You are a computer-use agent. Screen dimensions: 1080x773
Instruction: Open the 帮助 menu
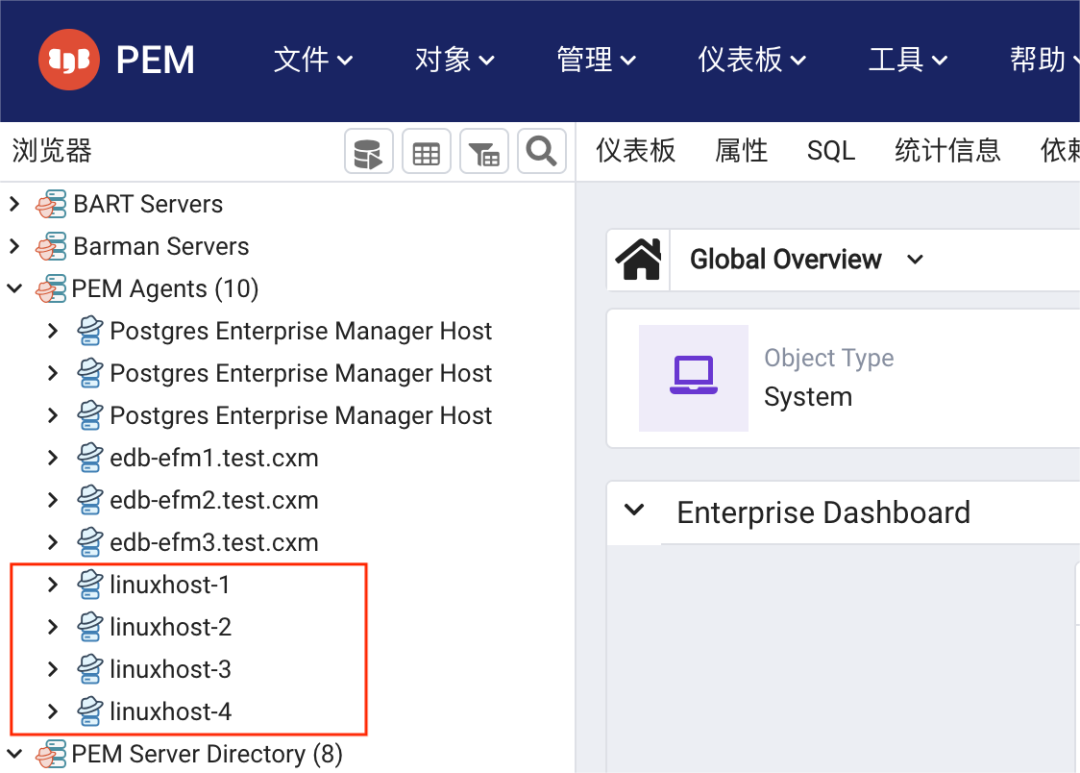click(x=1044, y=60)
